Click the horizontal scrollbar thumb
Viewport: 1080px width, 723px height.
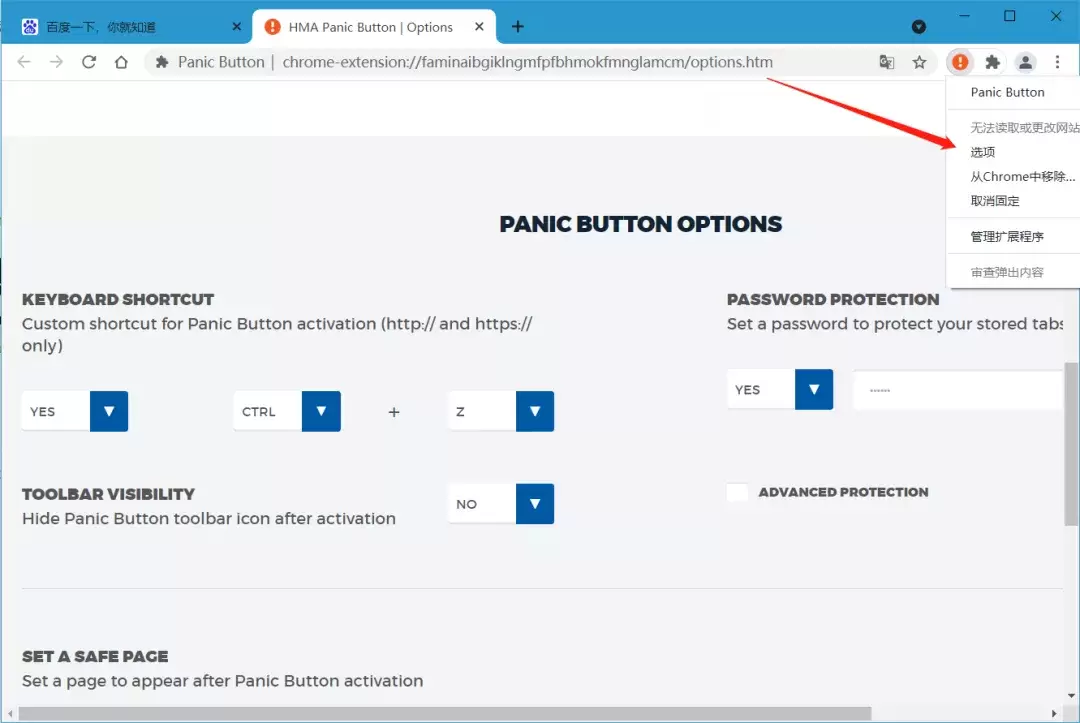pyautogui.click(x=445, y=713)
